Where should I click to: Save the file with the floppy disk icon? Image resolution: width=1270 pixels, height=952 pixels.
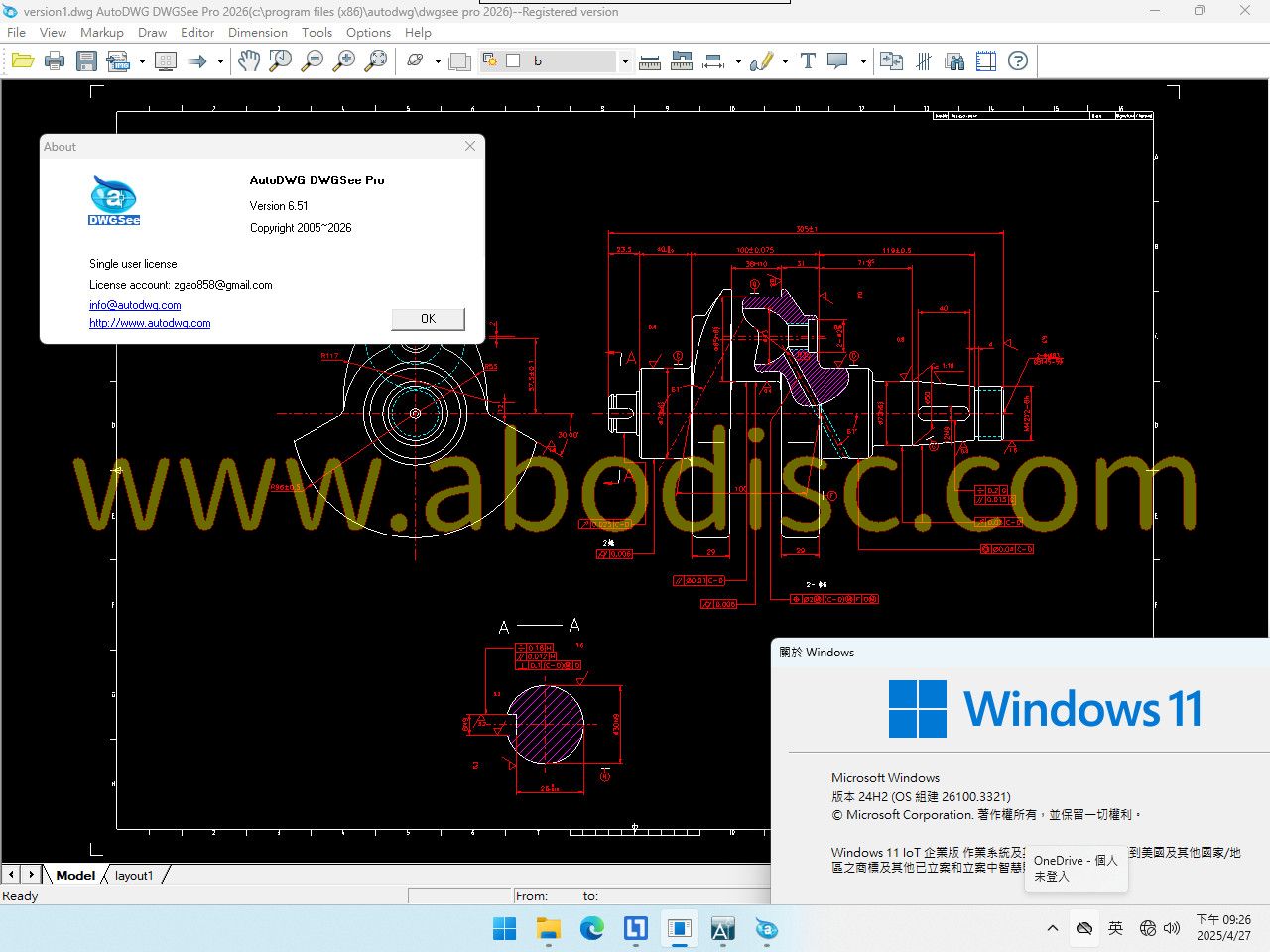click(x=86, y=61)
